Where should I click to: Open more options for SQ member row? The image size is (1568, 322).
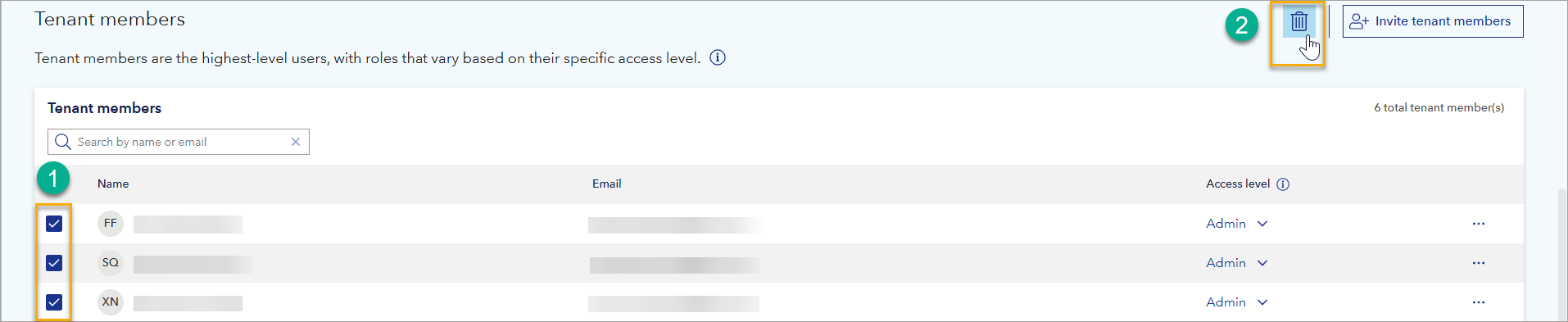click(x=1479, y=263)
